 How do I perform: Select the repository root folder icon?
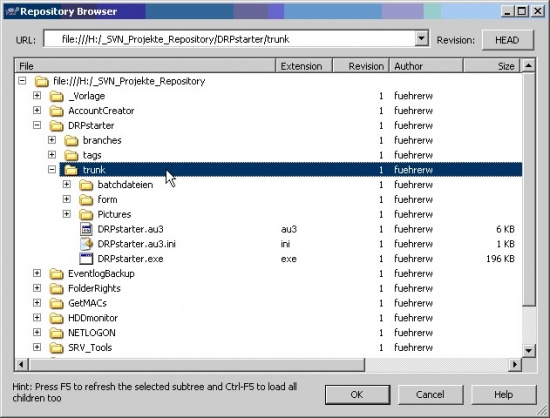(x=42, y=81)
